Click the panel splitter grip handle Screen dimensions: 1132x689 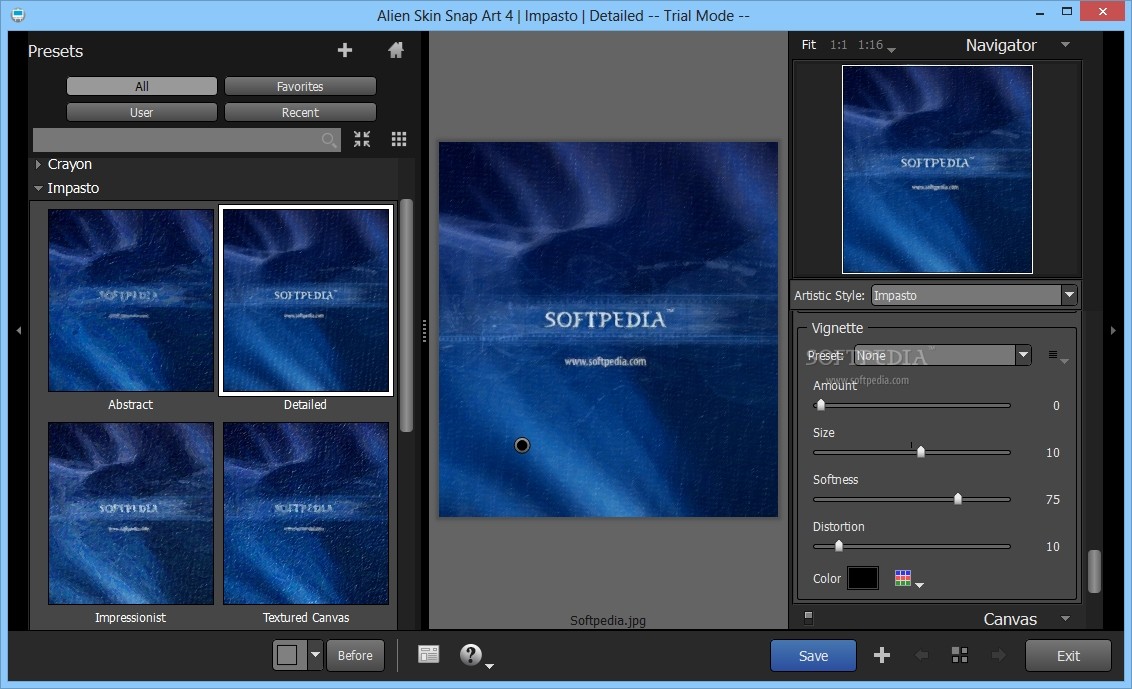pos(424,331)
